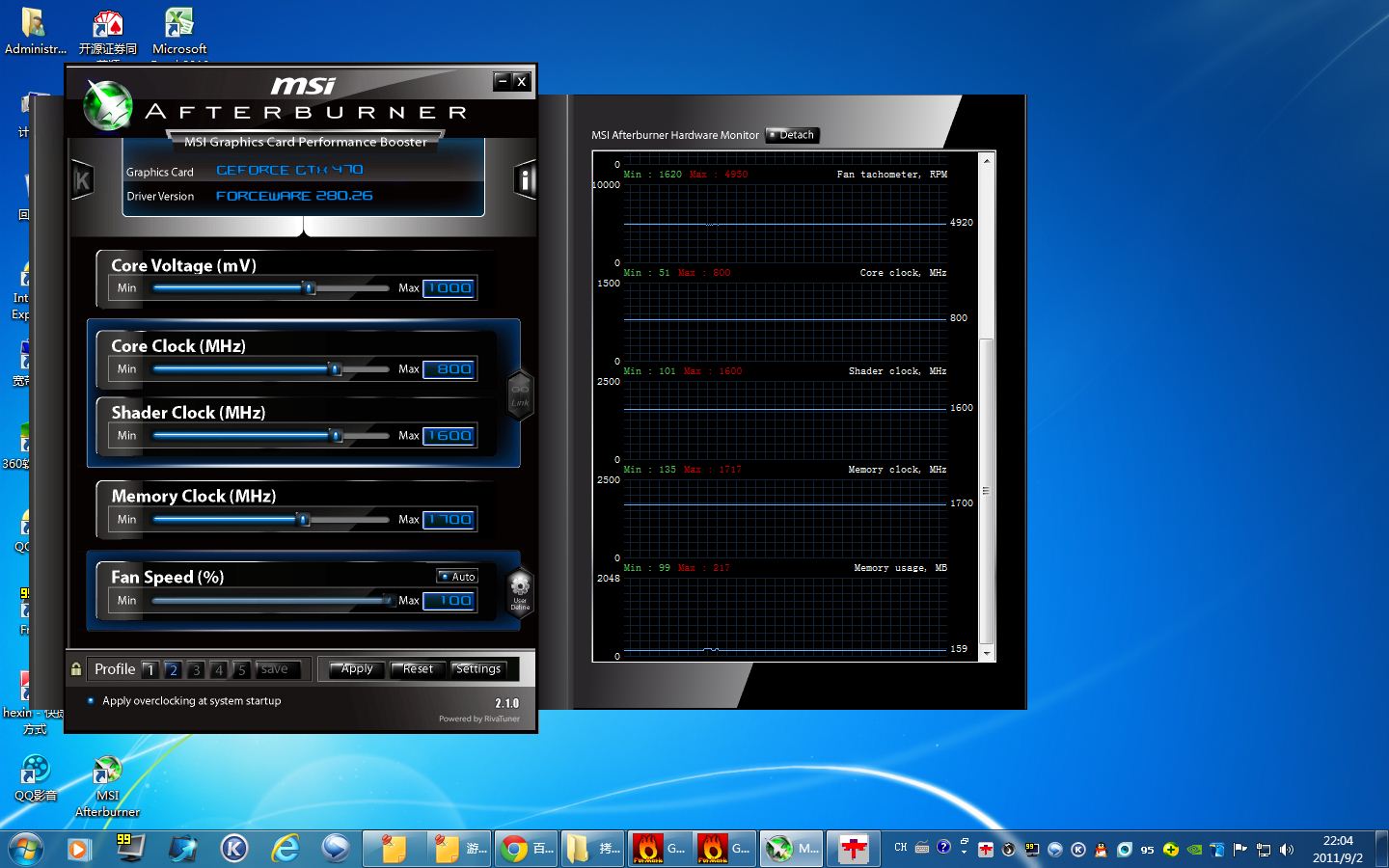Open the pinned media player taskbar icon

click(79, 849)
